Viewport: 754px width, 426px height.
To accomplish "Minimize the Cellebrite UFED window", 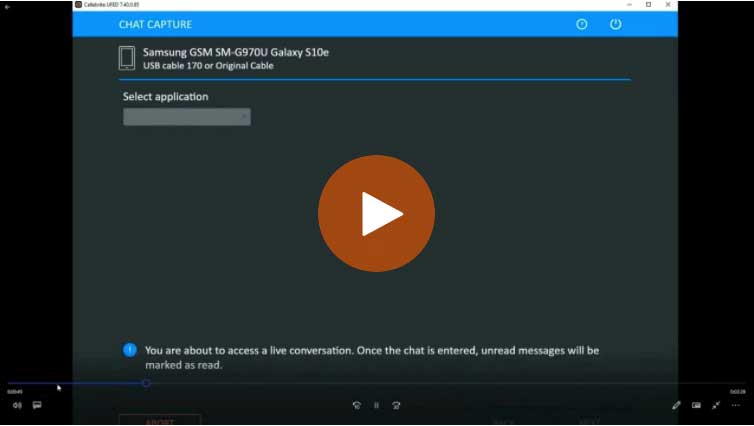I will click(x=629, y=4).
